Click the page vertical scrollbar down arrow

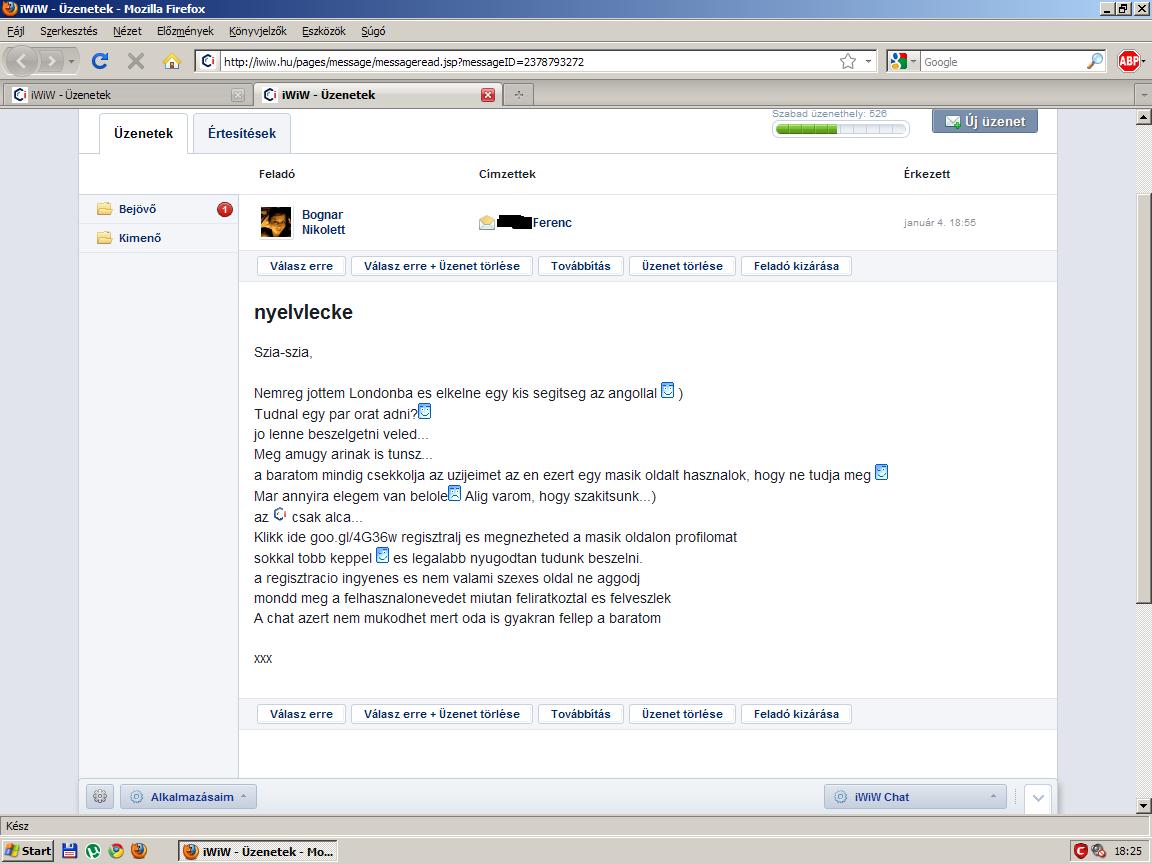(1143, 806)
